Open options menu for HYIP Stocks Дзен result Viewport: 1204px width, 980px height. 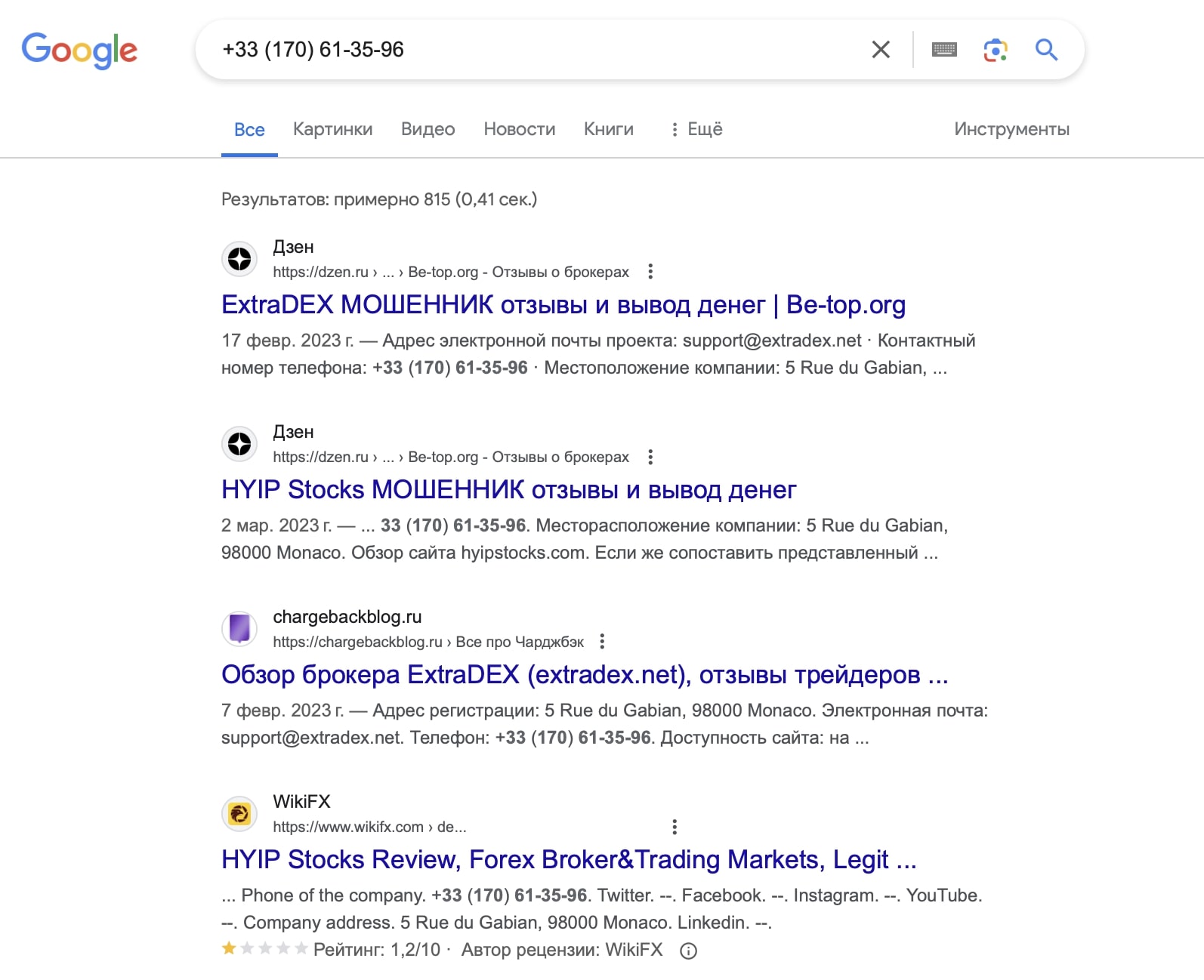tap(650, 457)
